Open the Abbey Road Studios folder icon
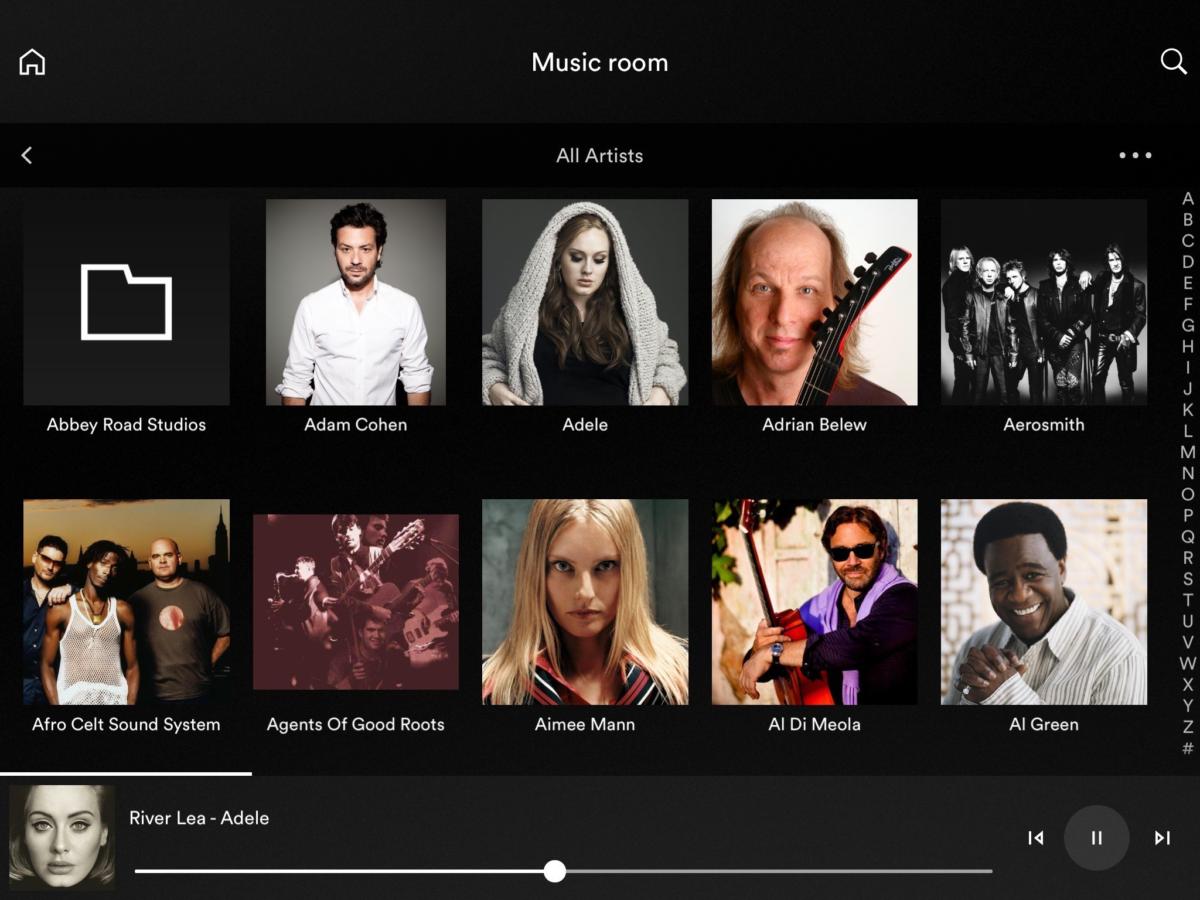1200x900 pixels. (126, 302)
